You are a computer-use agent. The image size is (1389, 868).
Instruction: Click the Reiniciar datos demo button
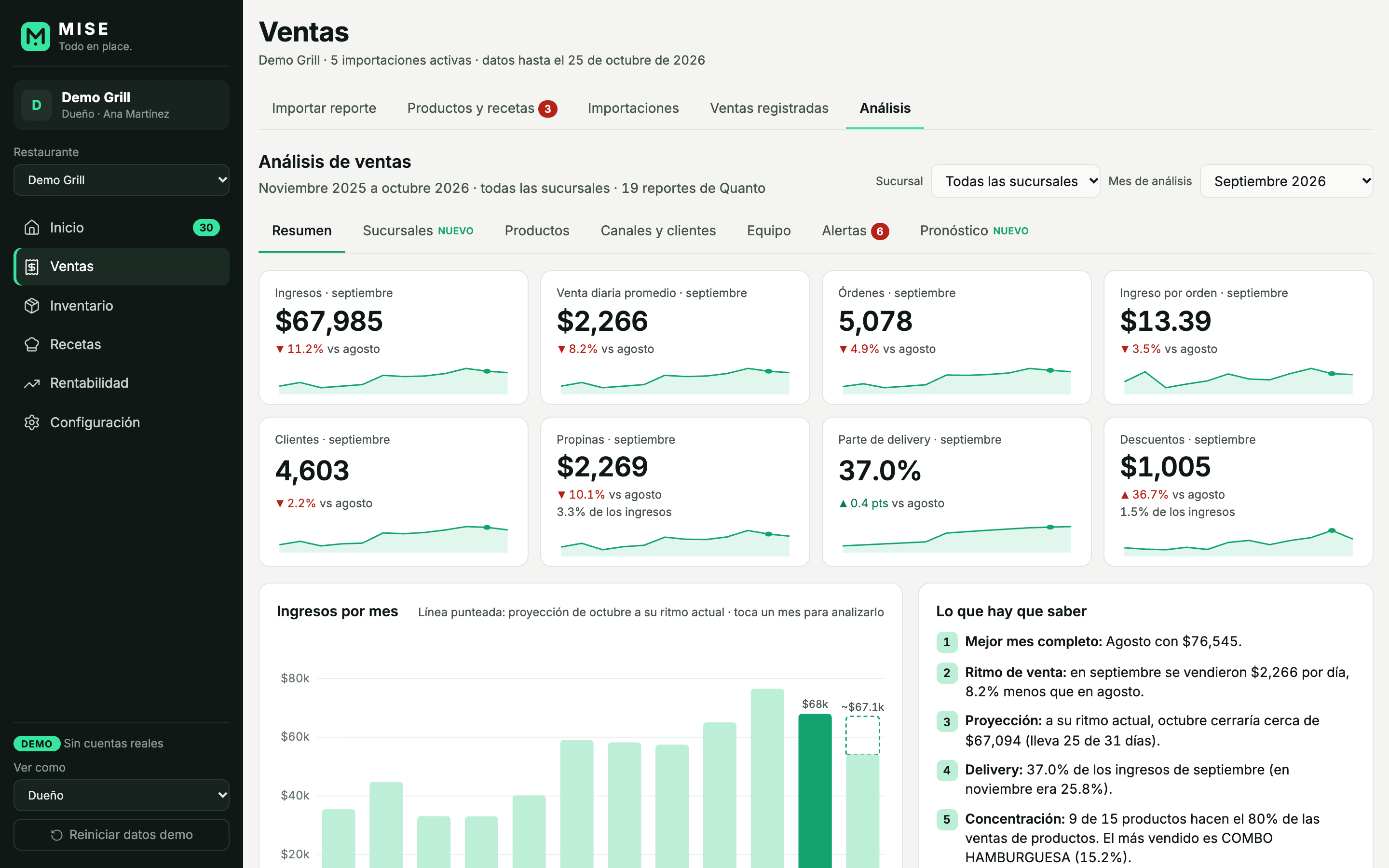(122, 835)
